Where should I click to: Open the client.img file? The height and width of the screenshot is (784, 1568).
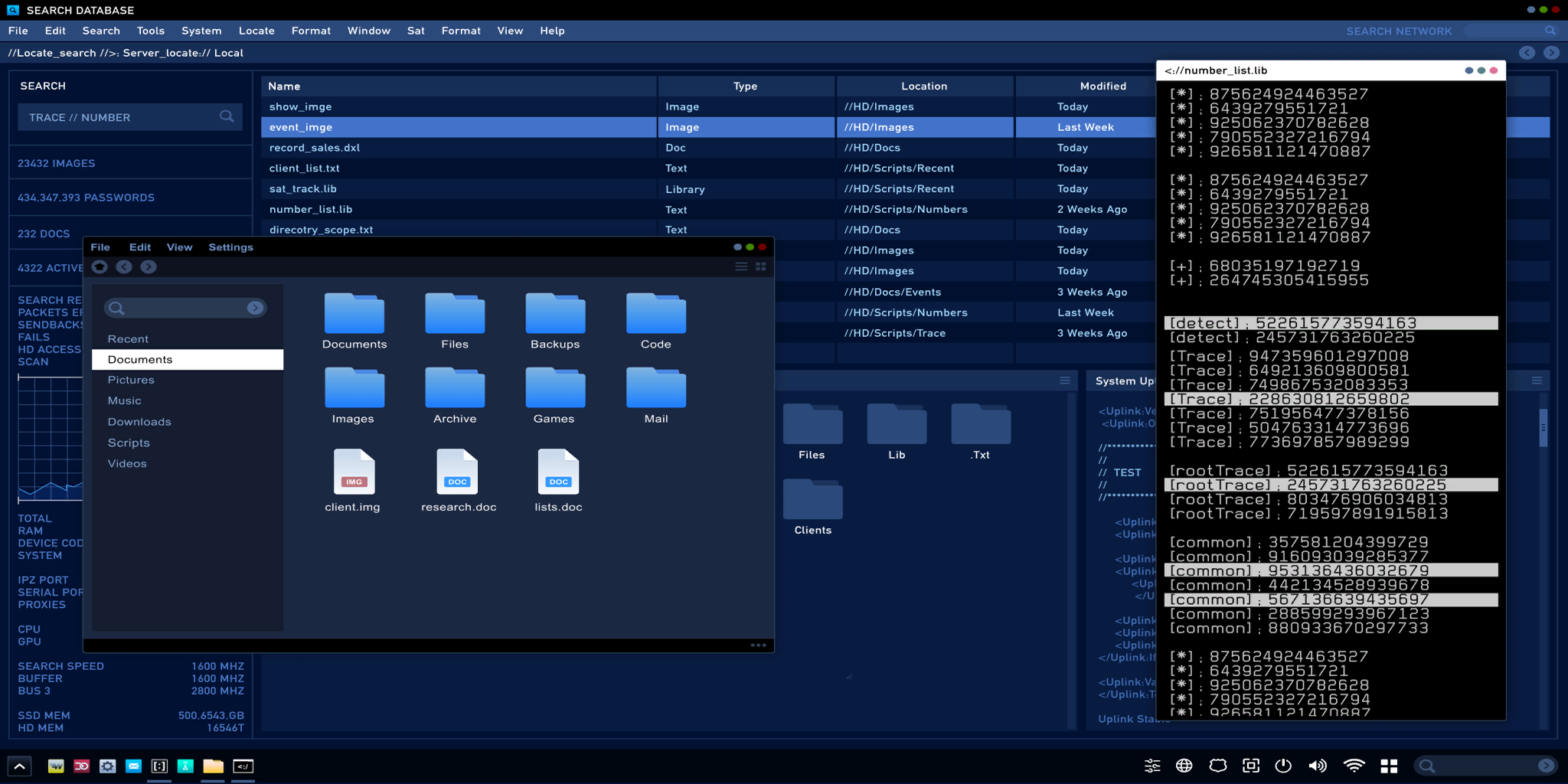click(x=353, y=481)
